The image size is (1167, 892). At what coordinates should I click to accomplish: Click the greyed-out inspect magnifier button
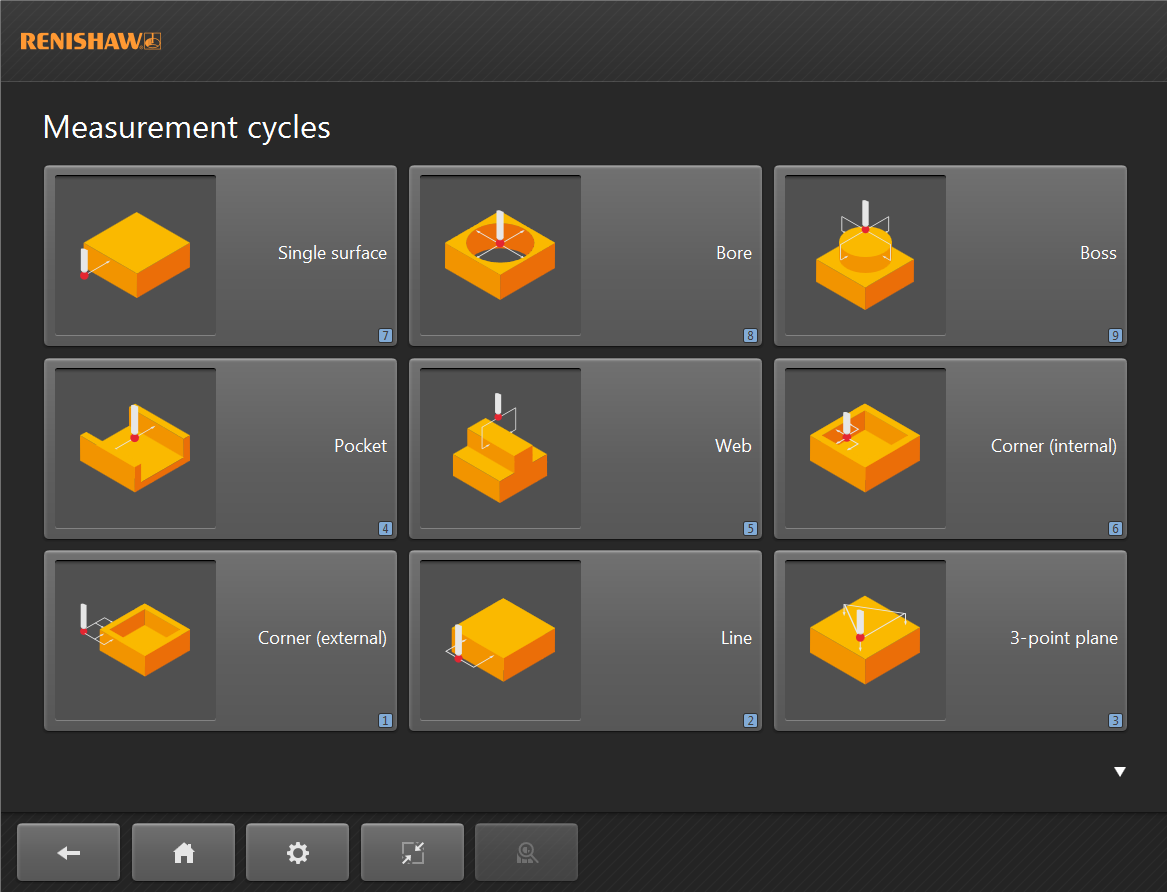526,853
